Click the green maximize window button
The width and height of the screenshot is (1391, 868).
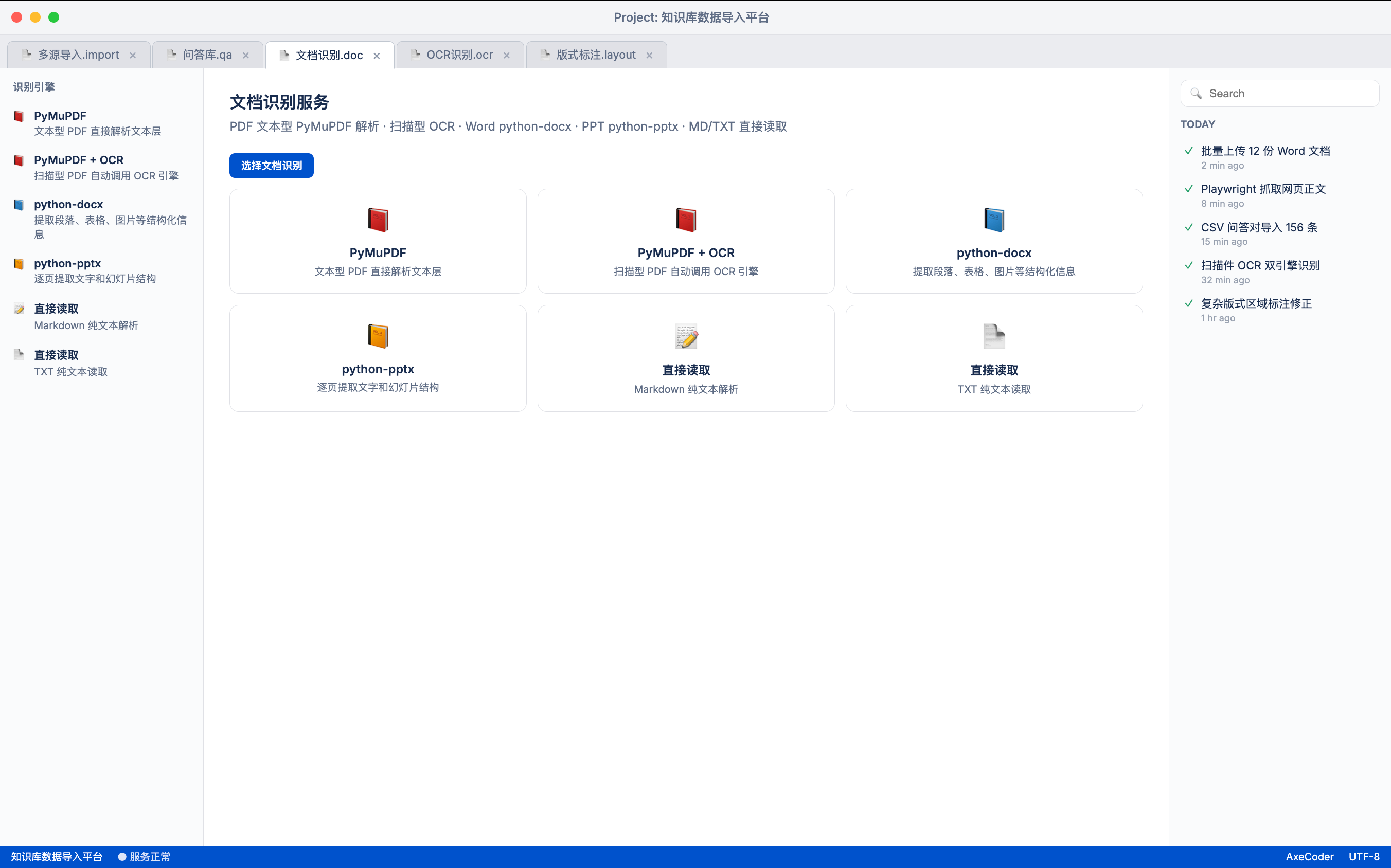[53, 17]
